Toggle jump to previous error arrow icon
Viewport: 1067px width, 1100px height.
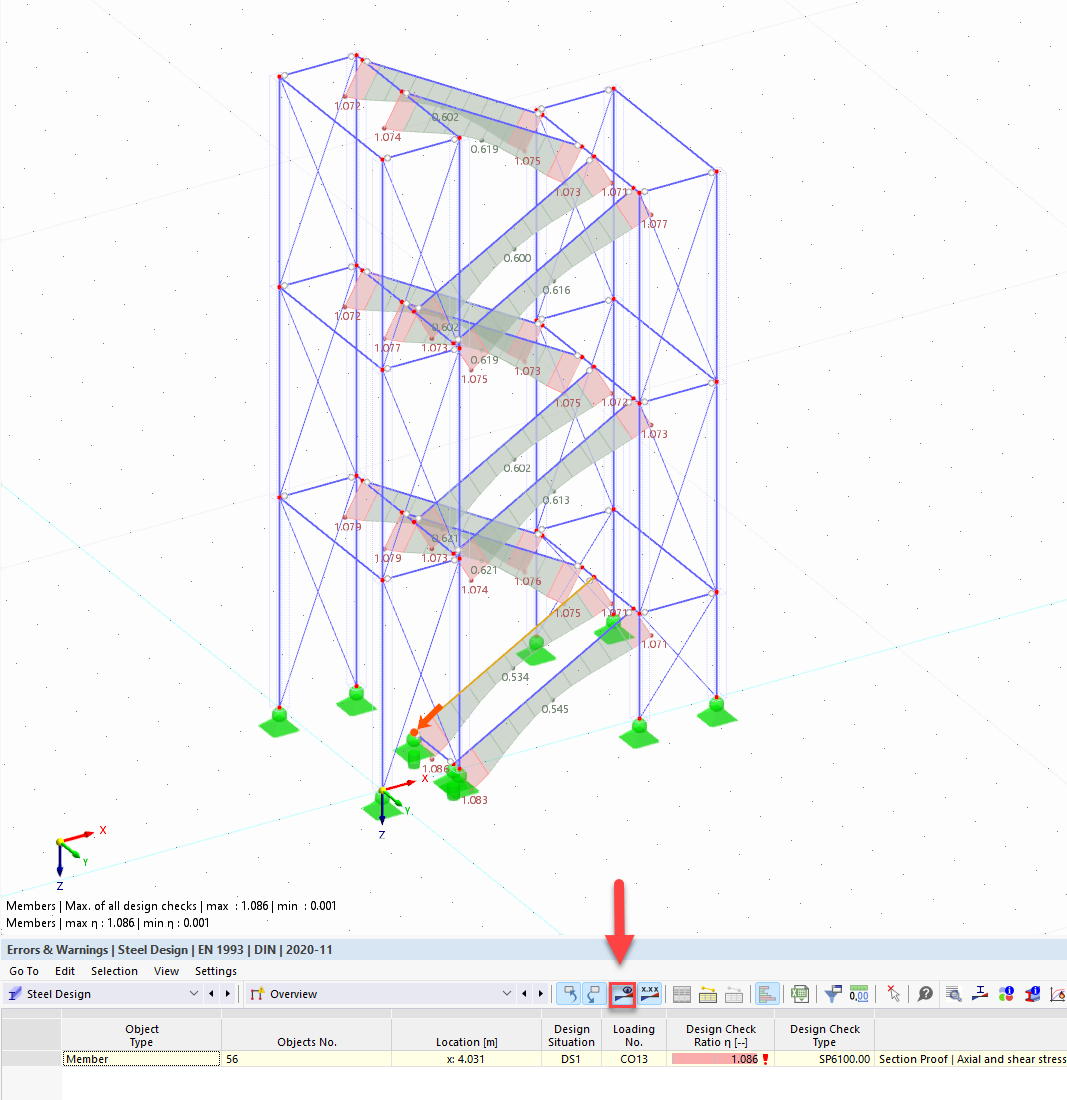coord(569,994)
